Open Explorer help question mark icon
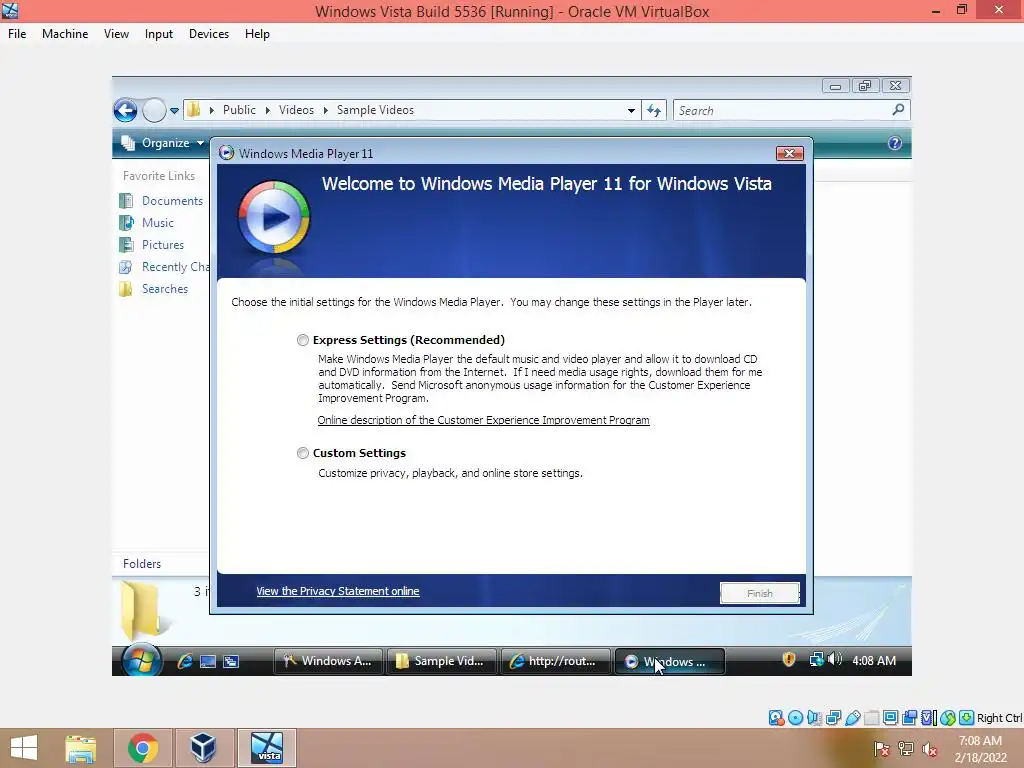The image size is (1024, 768). pyautogui.click(x=895, y=143)
